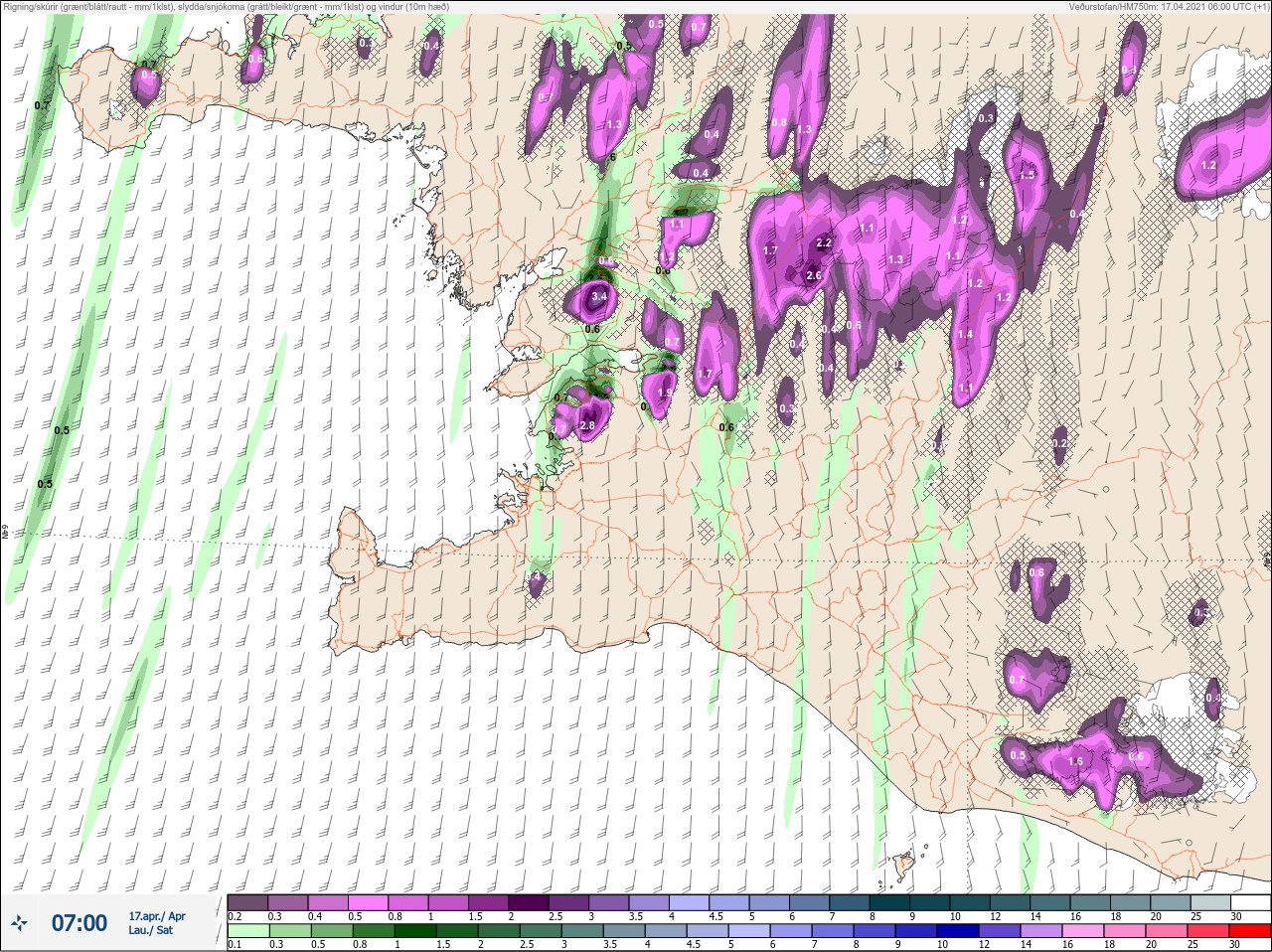Select the white swatch at 30 in the upper legend row

coord(1250,902)
